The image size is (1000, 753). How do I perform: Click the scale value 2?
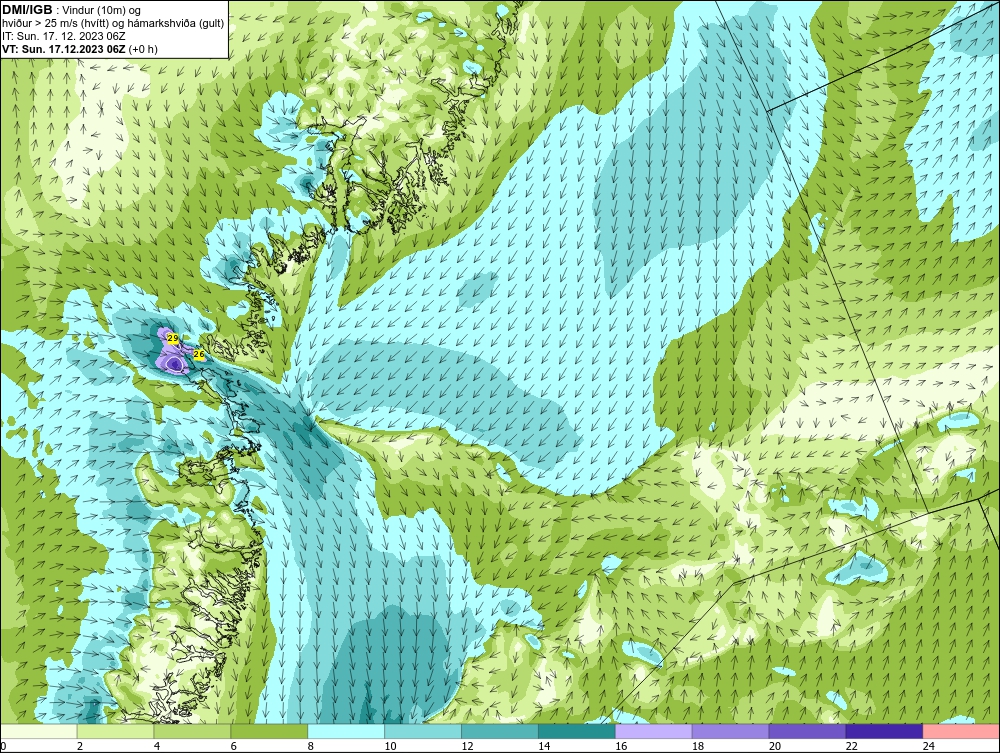(x=80, y=746)
